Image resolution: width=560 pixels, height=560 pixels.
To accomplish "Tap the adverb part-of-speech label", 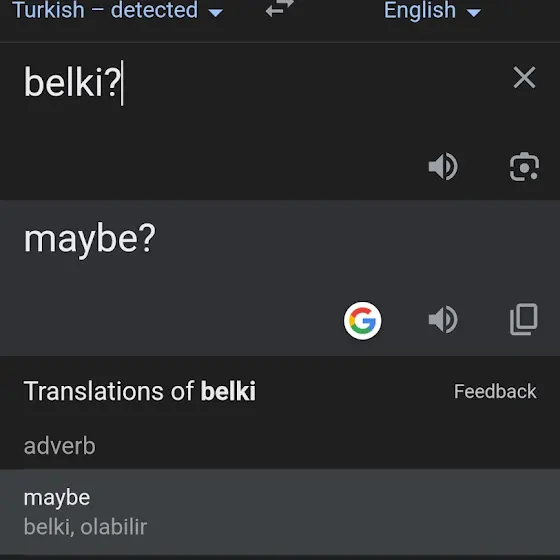I will (60, 446).
